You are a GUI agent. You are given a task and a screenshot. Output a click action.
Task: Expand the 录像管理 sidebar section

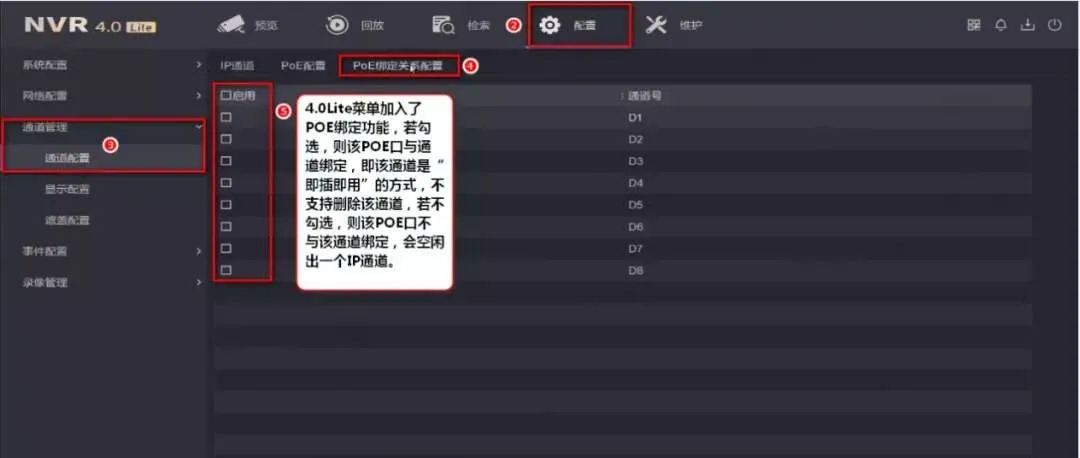[103, 282]
